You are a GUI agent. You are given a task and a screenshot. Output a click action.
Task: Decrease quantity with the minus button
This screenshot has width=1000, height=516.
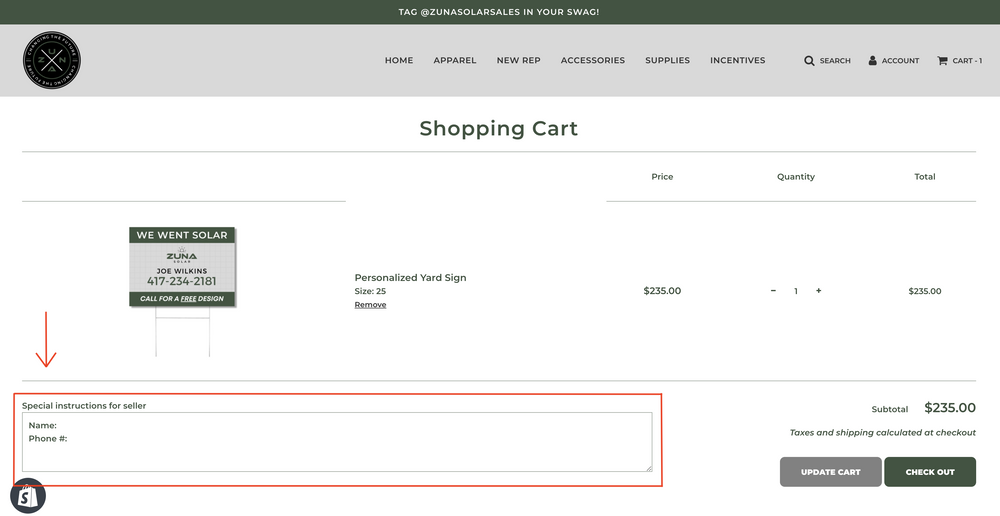(x=773, y=291)
